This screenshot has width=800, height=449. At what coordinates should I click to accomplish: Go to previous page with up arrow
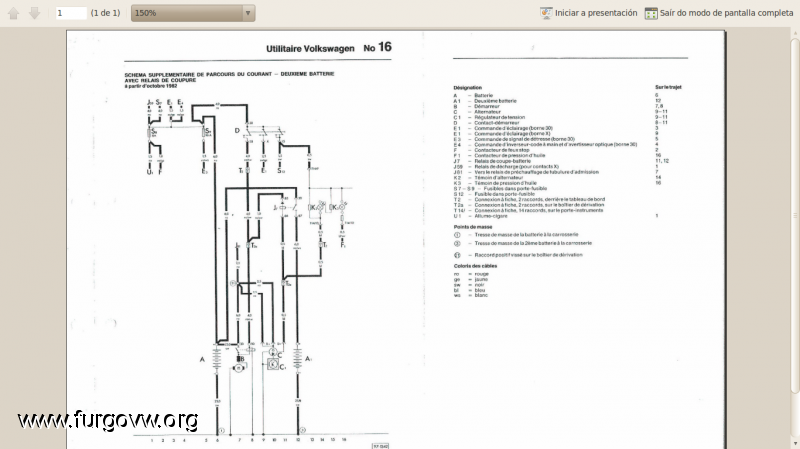click(13, 13)
